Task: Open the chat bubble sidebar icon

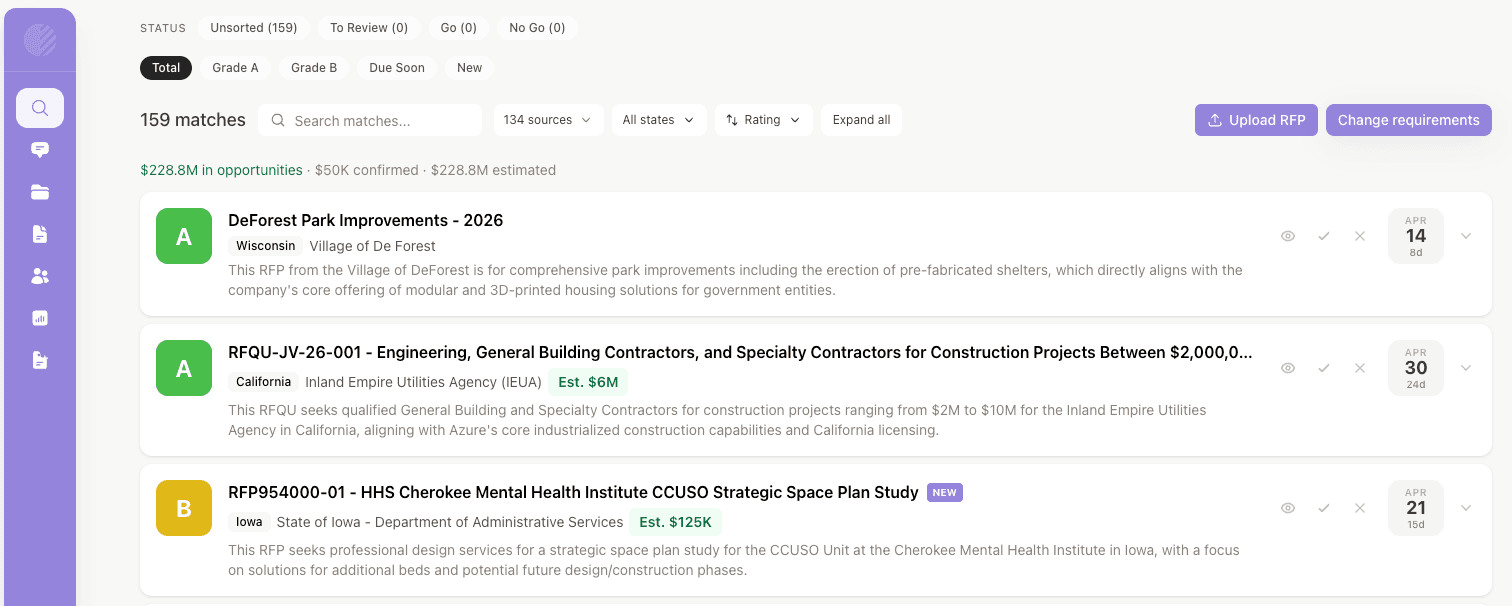Action: click(40, 150)
